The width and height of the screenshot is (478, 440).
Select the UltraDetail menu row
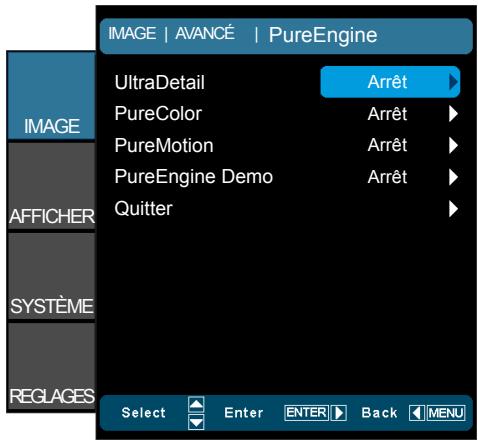tap(287, 82)
